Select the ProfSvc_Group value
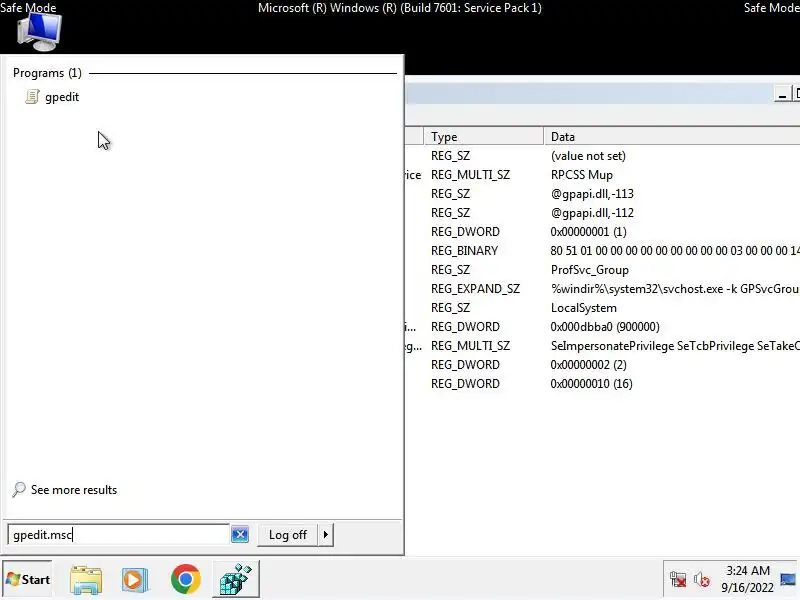Screen dimensions: 800x600 point(589,270)
